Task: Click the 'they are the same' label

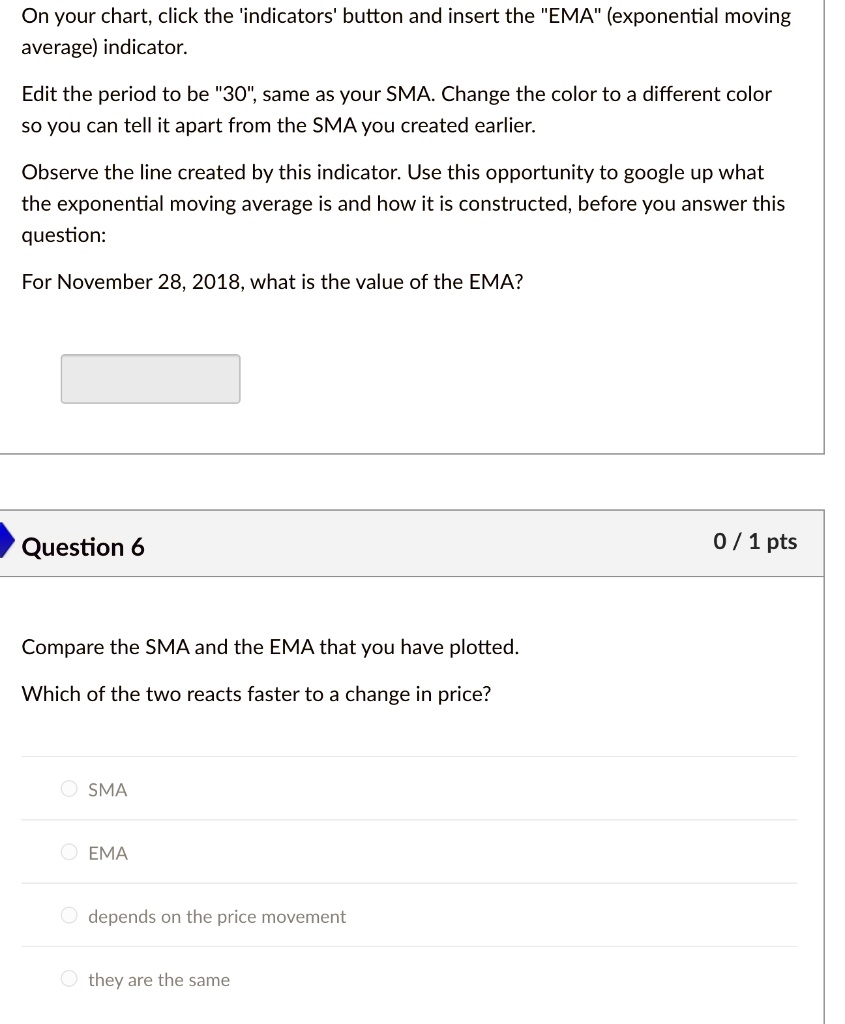Action: 158,979
